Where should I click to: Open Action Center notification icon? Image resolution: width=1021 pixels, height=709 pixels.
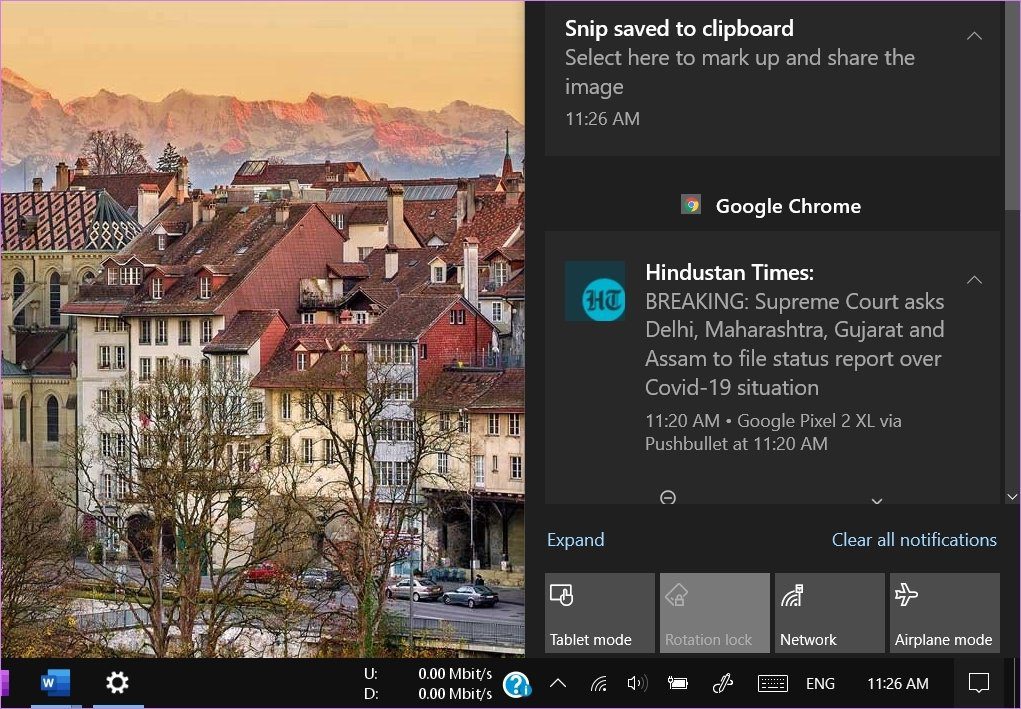979,684
